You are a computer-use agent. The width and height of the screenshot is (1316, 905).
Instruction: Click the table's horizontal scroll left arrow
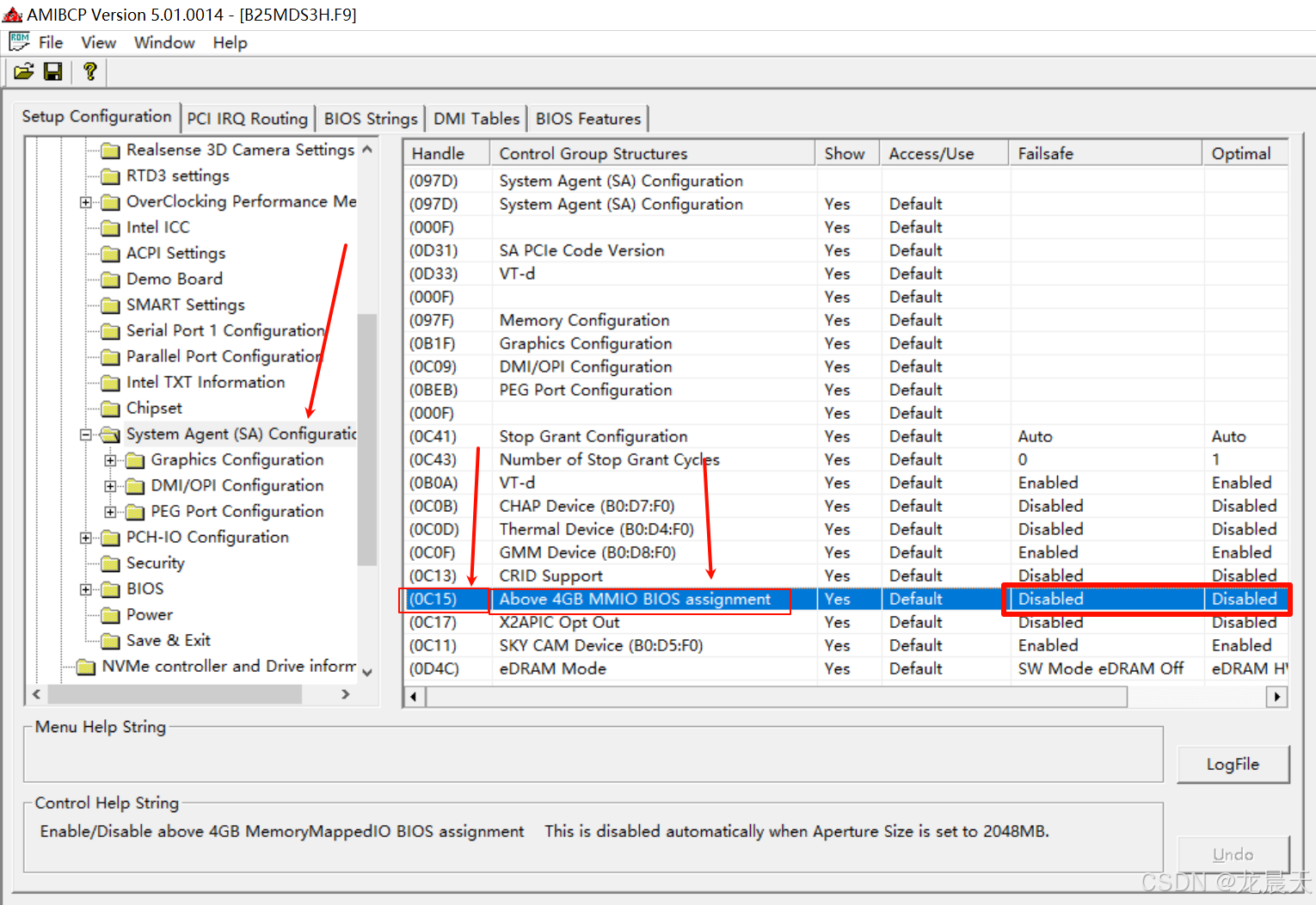415,697
